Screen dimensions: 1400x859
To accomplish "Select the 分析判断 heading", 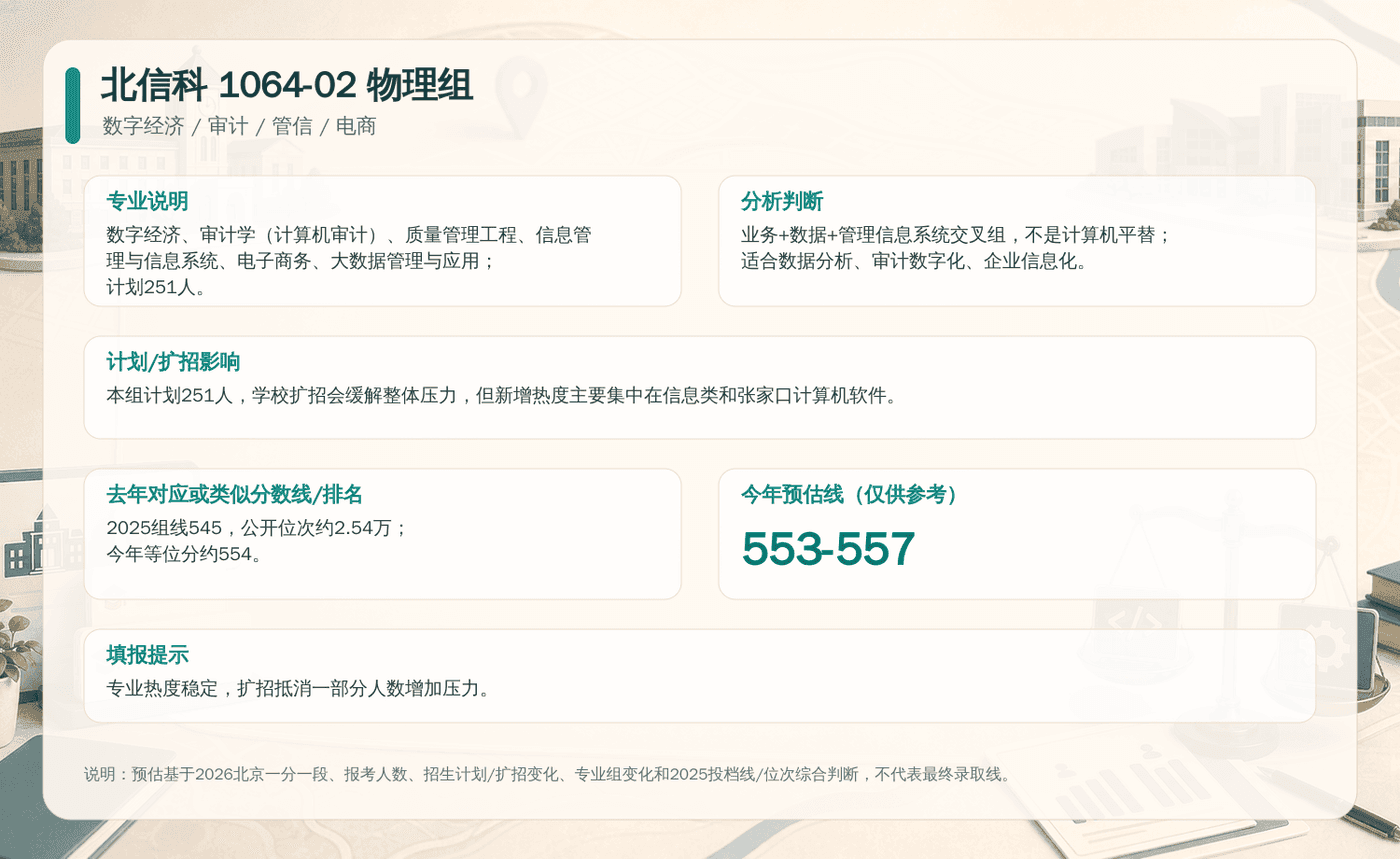I will click(x=781, y=201).
